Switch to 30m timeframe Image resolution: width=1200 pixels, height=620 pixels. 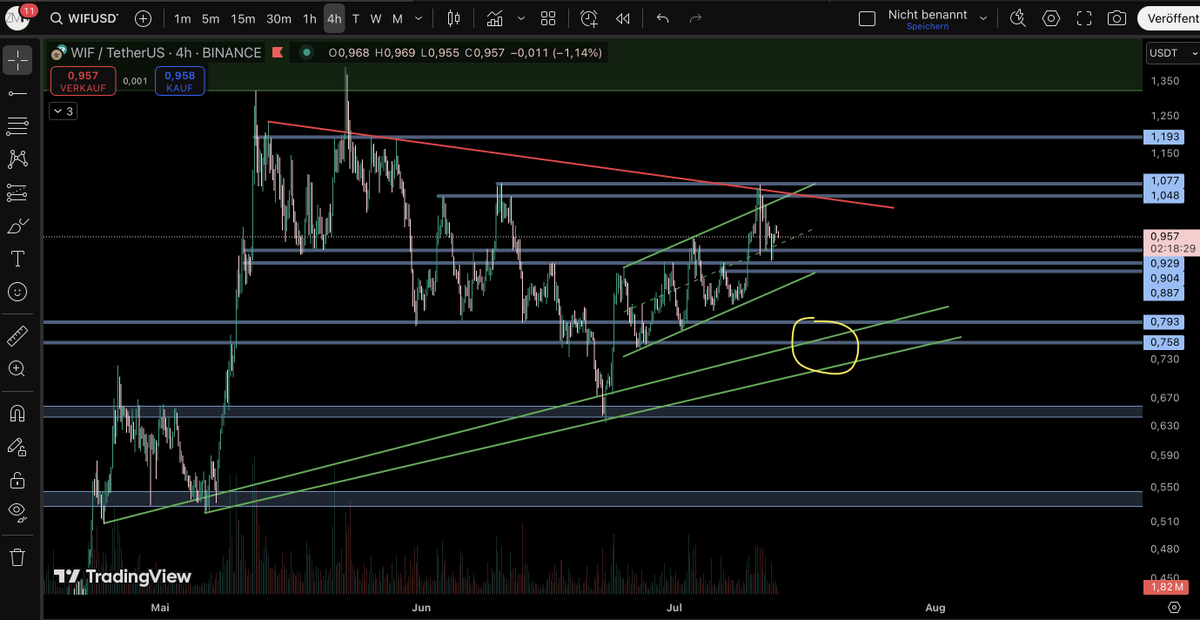click(279, 18)
